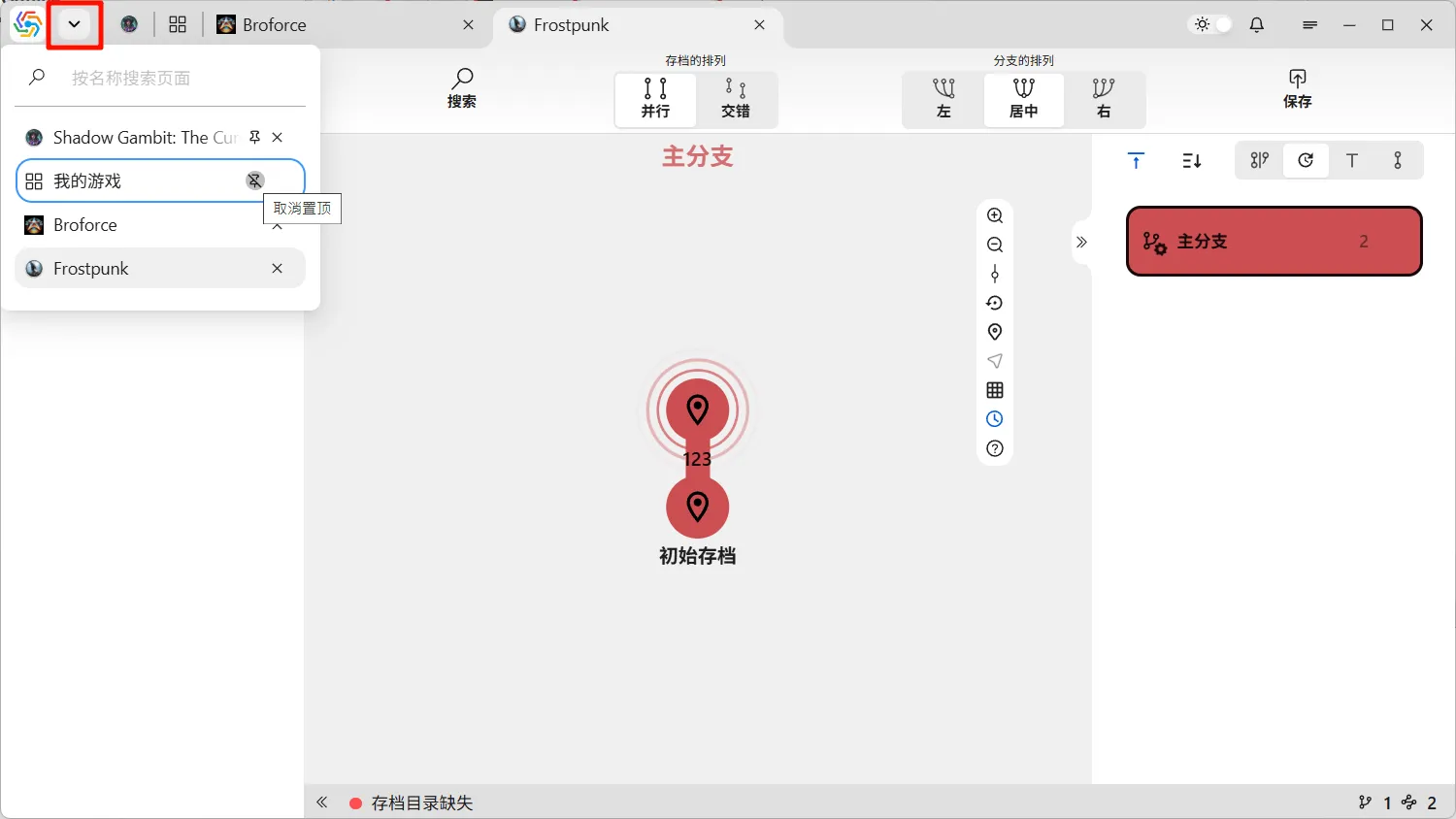Click the notification bell icon
Viewport: 1456px width, 819px height.
click(x=1257, y=25)
